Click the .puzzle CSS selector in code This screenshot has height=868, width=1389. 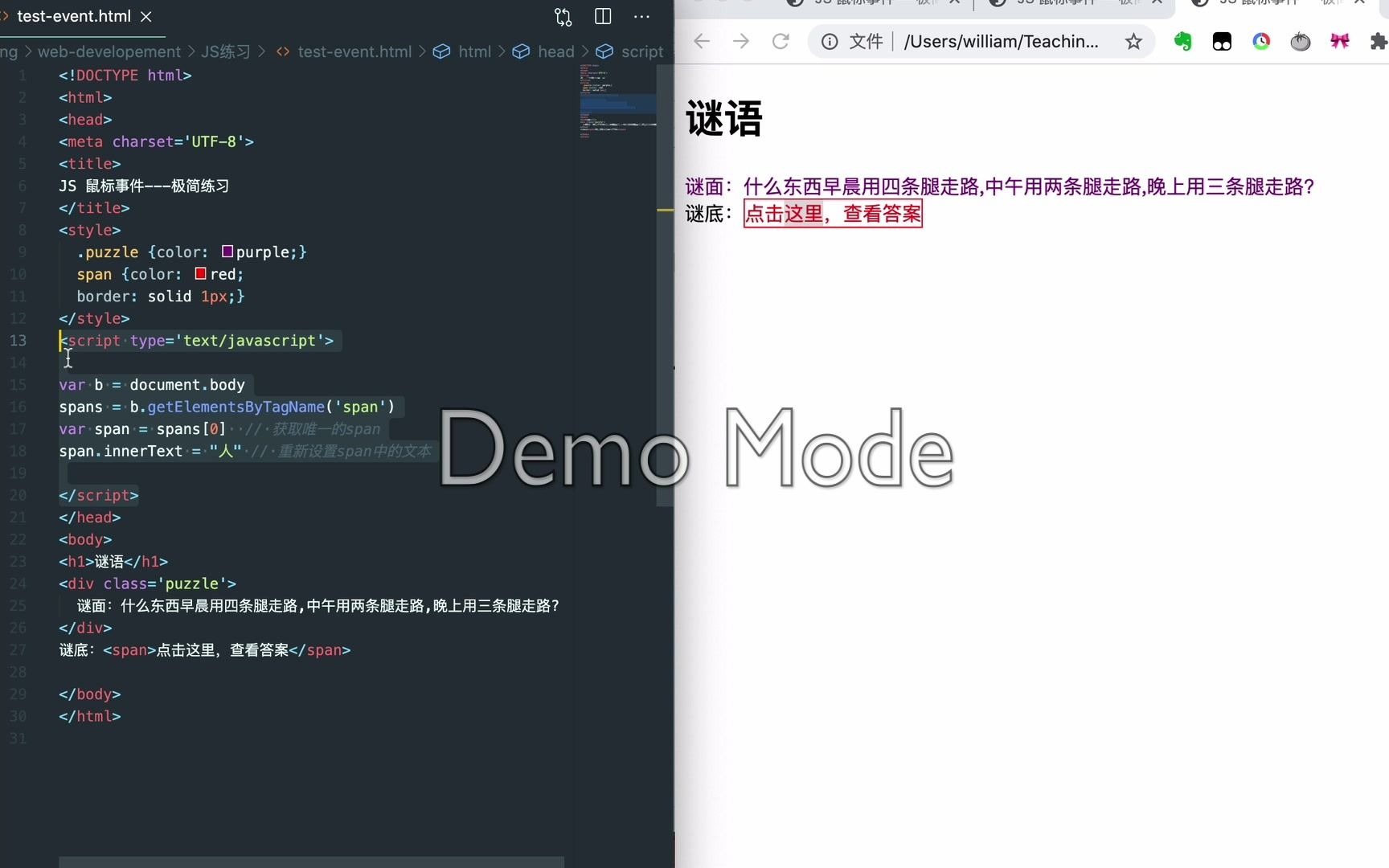[x=108, y=252]
